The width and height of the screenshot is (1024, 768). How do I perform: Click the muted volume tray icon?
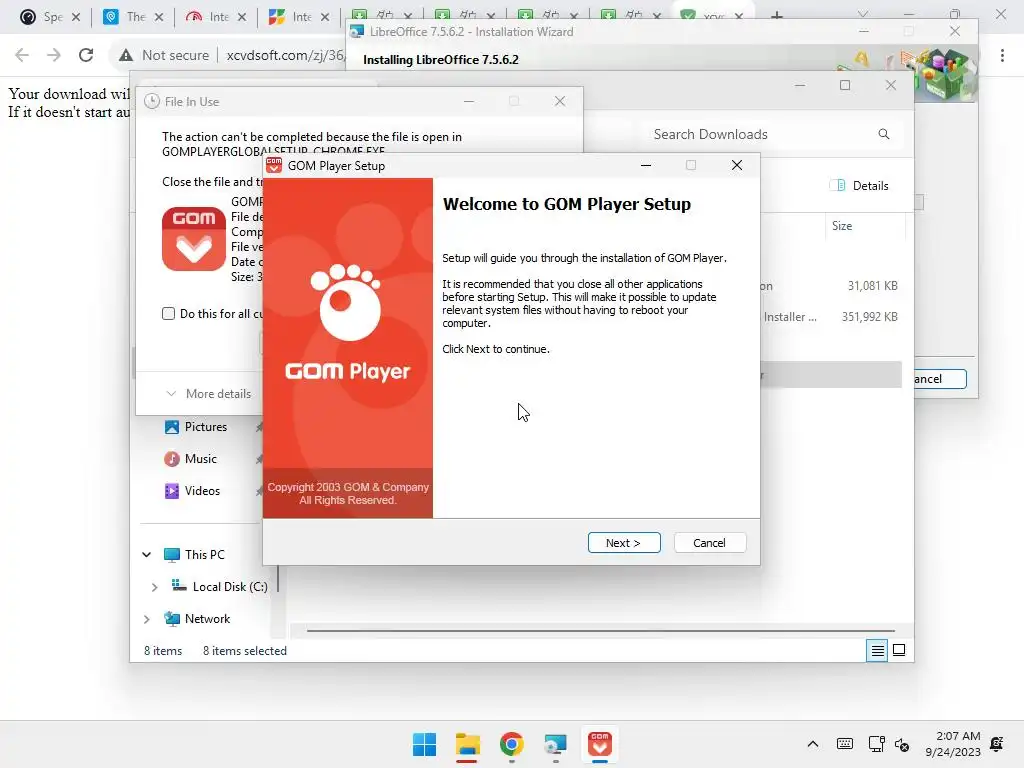coord(902,744)
